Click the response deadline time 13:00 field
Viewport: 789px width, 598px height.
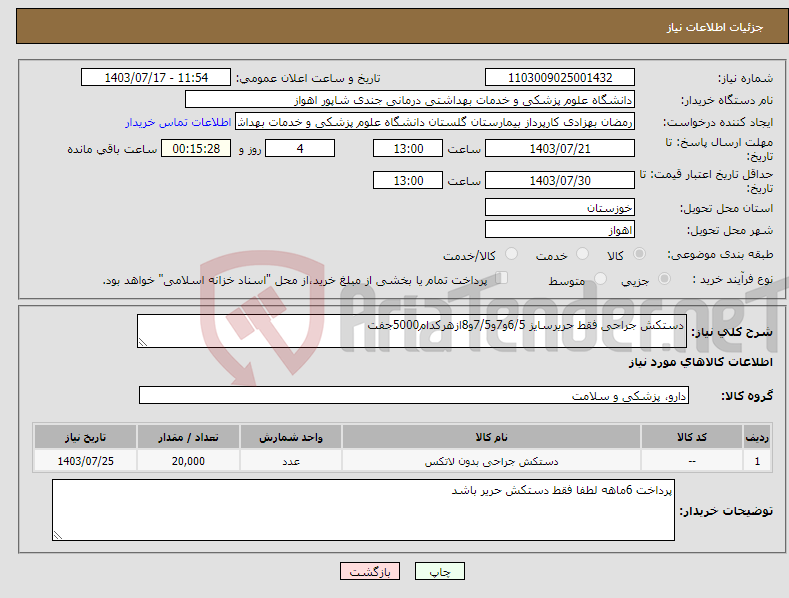click(x=408, y=148)
